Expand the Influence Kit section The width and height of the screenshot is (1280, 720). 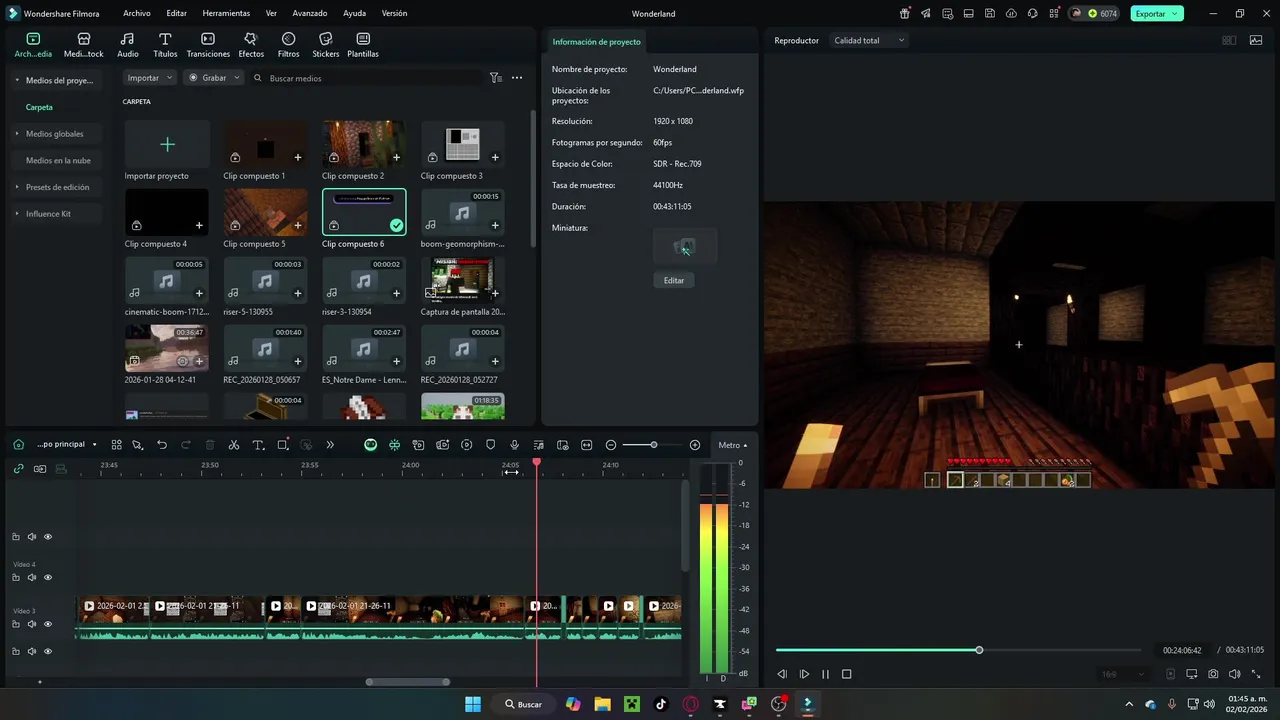click(17, 214)
